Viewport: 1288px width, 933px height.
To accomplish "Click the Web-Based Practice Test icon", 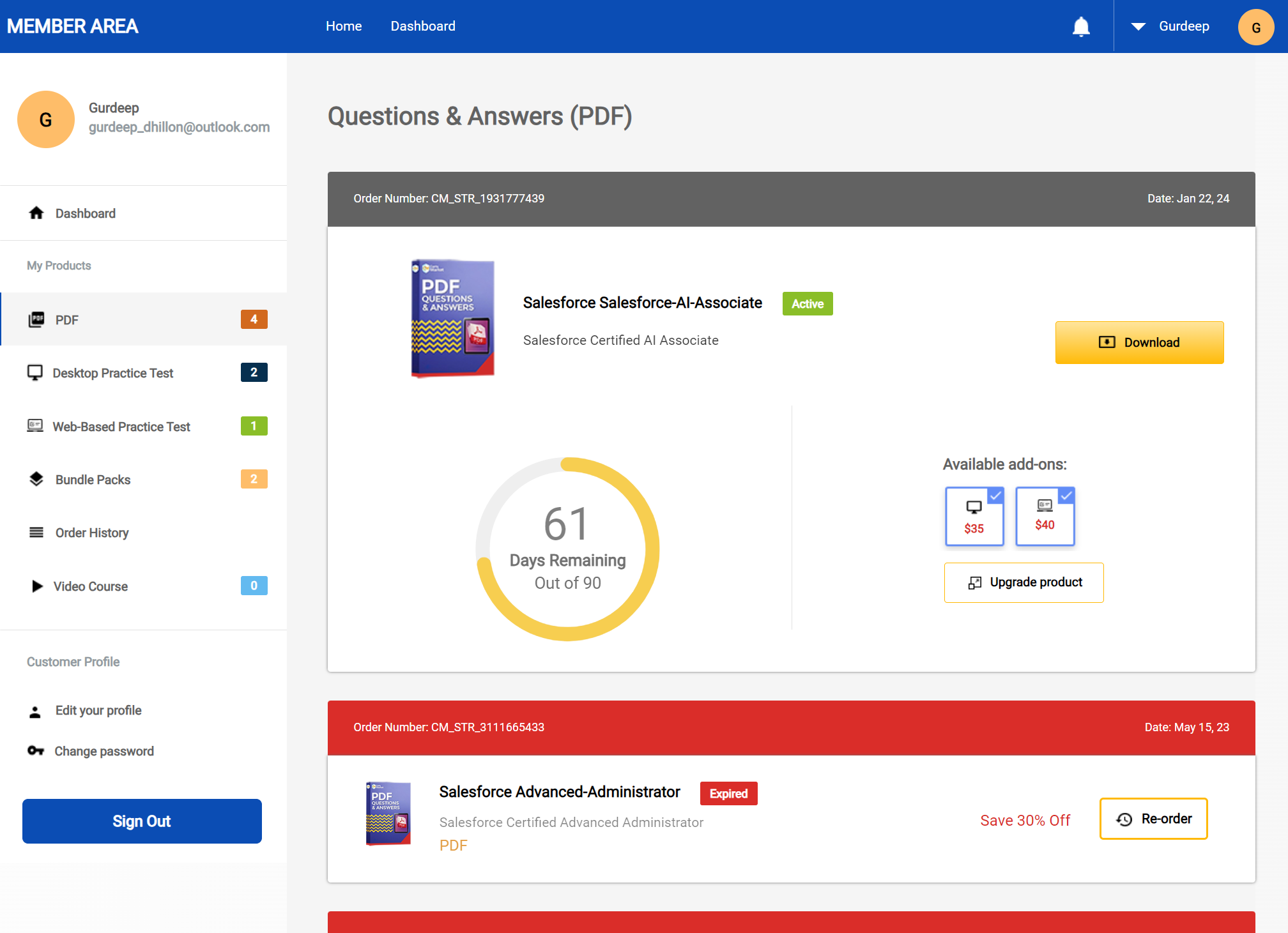I will 35,426.
